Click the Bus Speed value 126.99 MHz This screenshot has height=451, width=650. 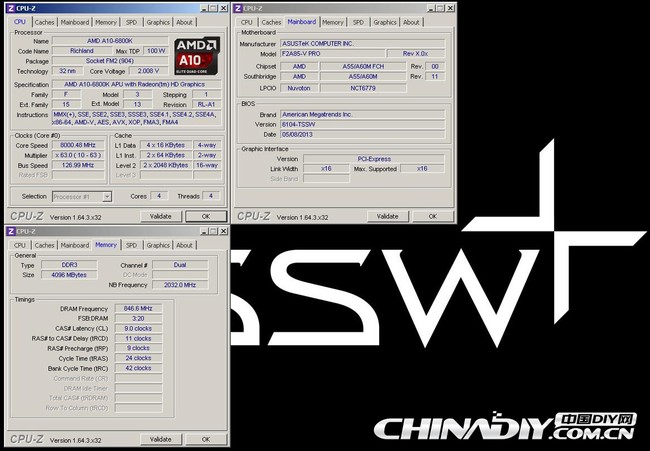(78, 165)
